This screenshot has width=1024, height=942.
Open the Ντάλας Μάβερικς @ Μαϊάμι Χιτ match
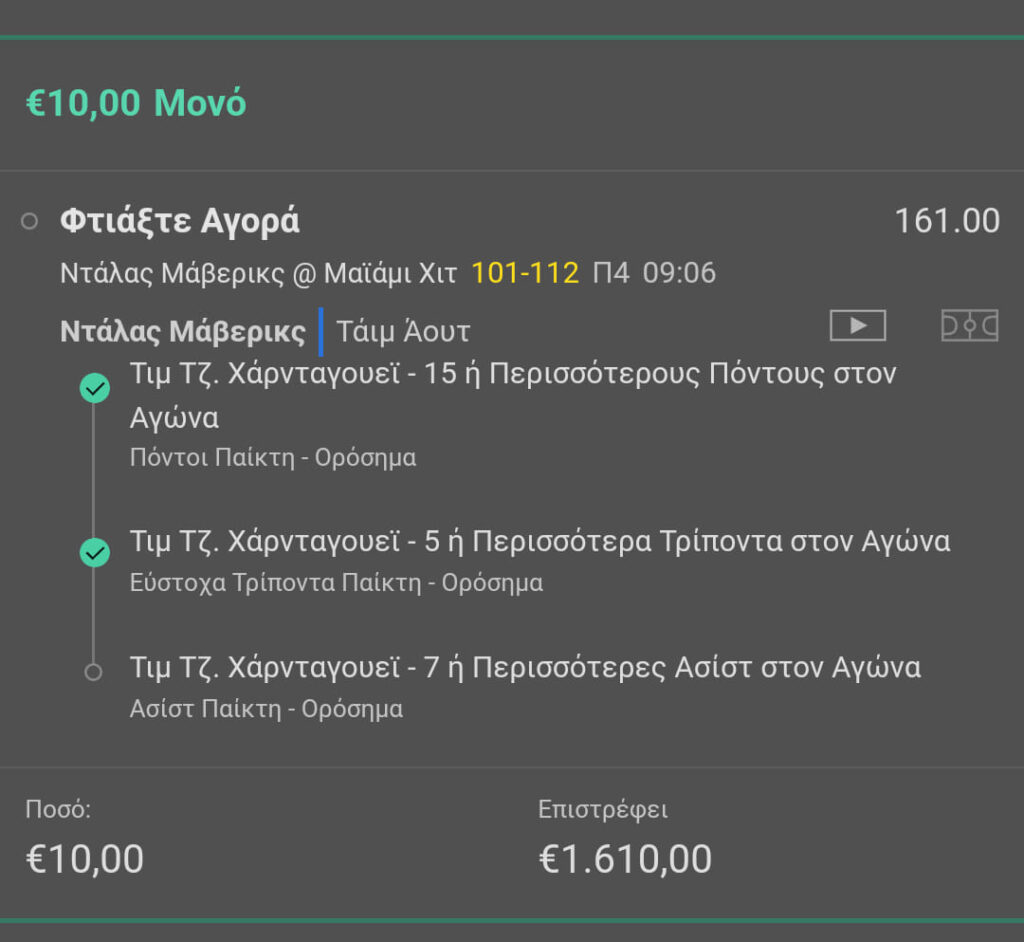coord(258,273)
